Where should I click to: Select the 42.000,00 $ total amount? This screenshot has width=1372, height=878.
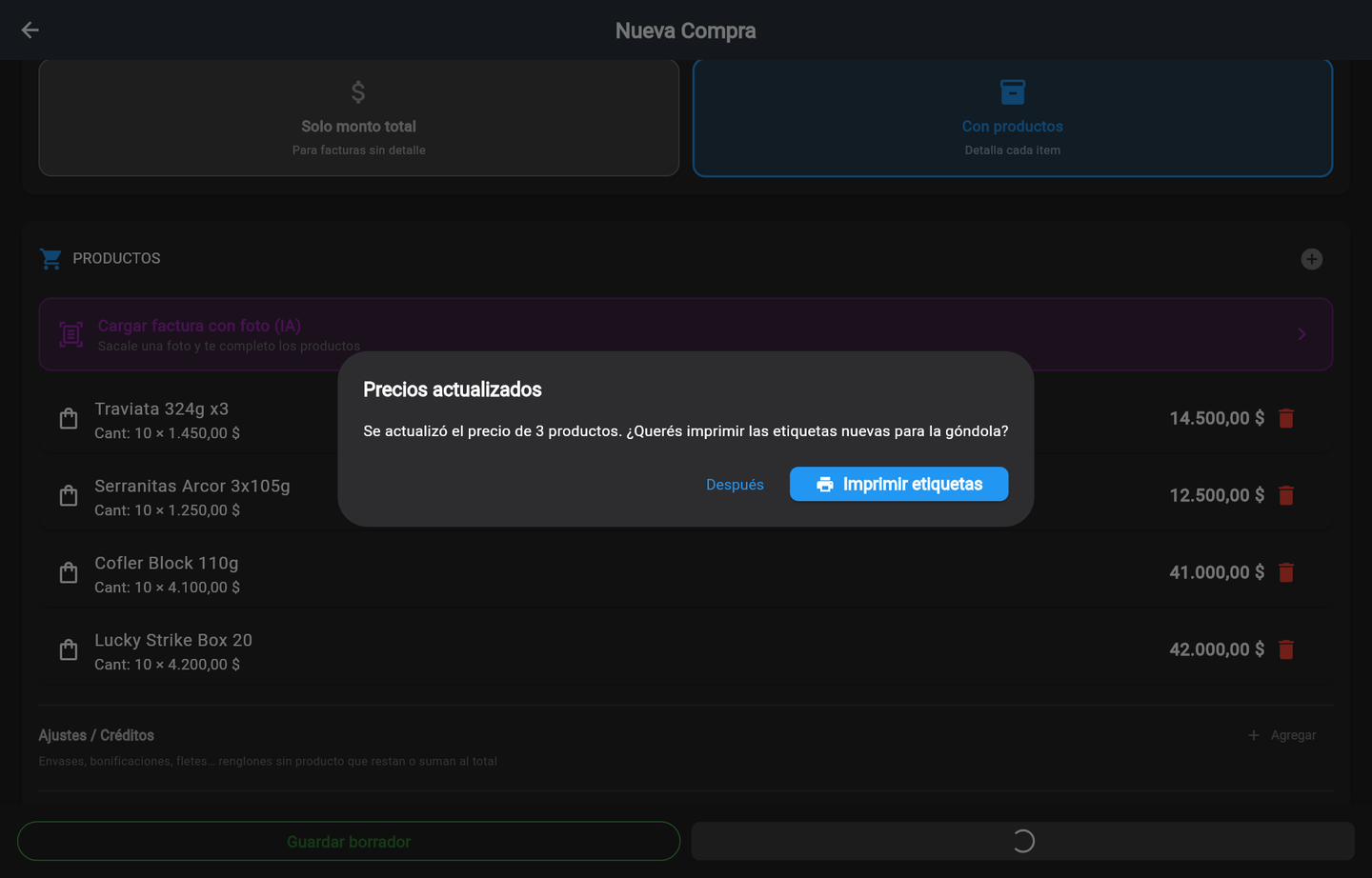click(1217, 649)
